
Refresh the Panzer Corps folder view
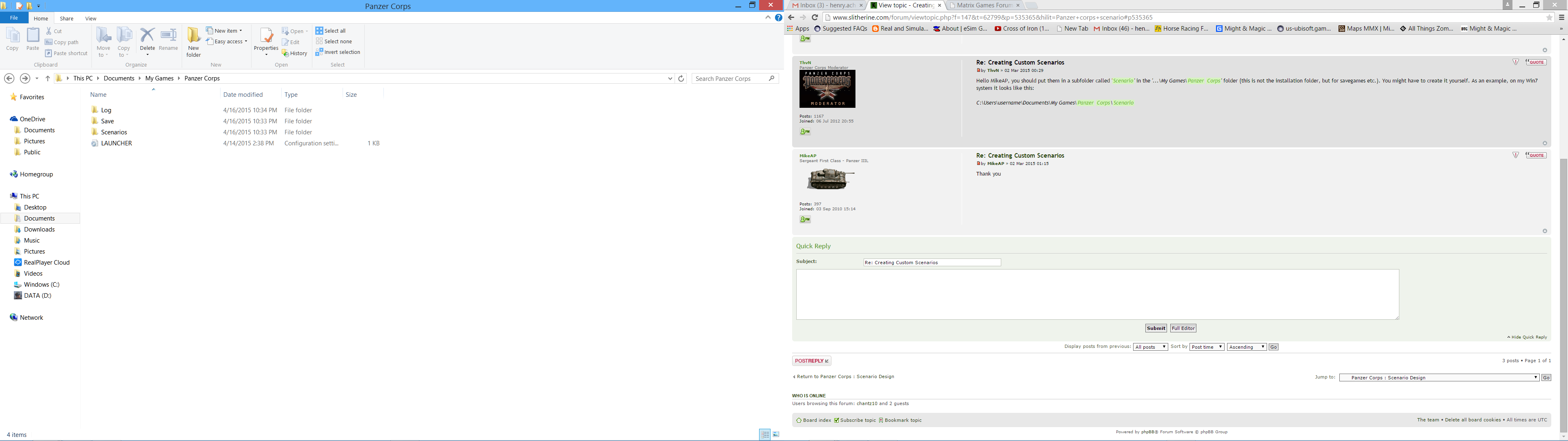681,78
